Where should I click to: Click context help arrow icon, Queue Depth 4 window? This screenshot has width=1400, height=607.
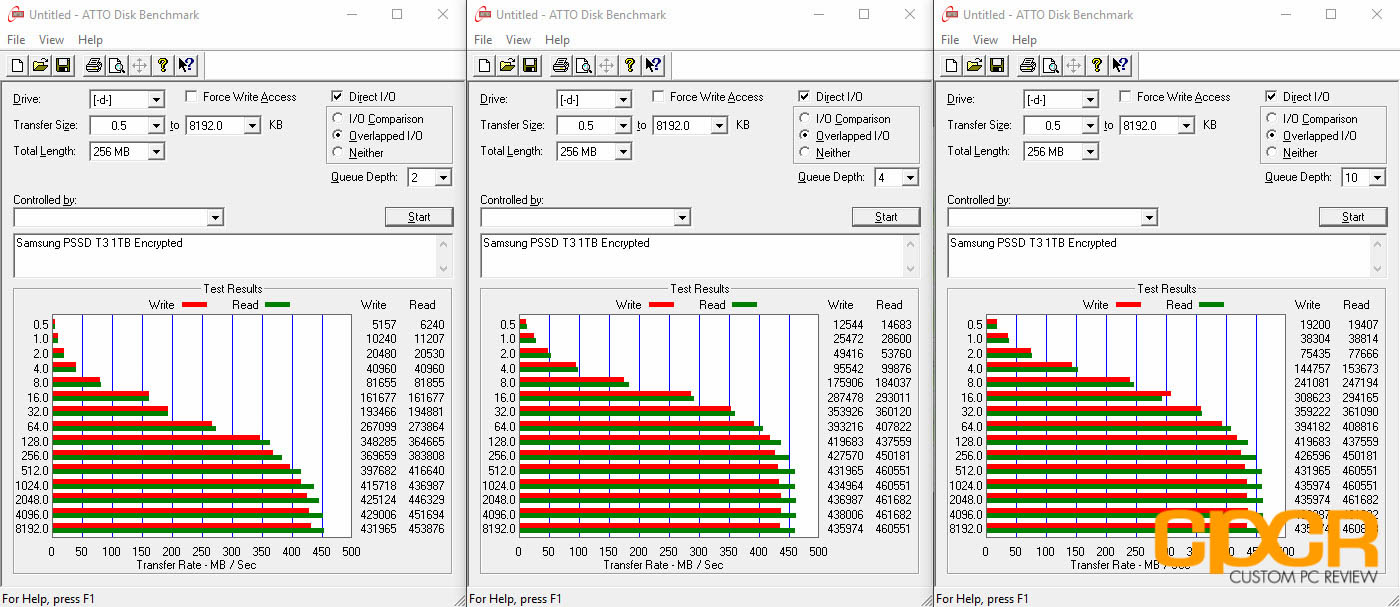[653, 66]
